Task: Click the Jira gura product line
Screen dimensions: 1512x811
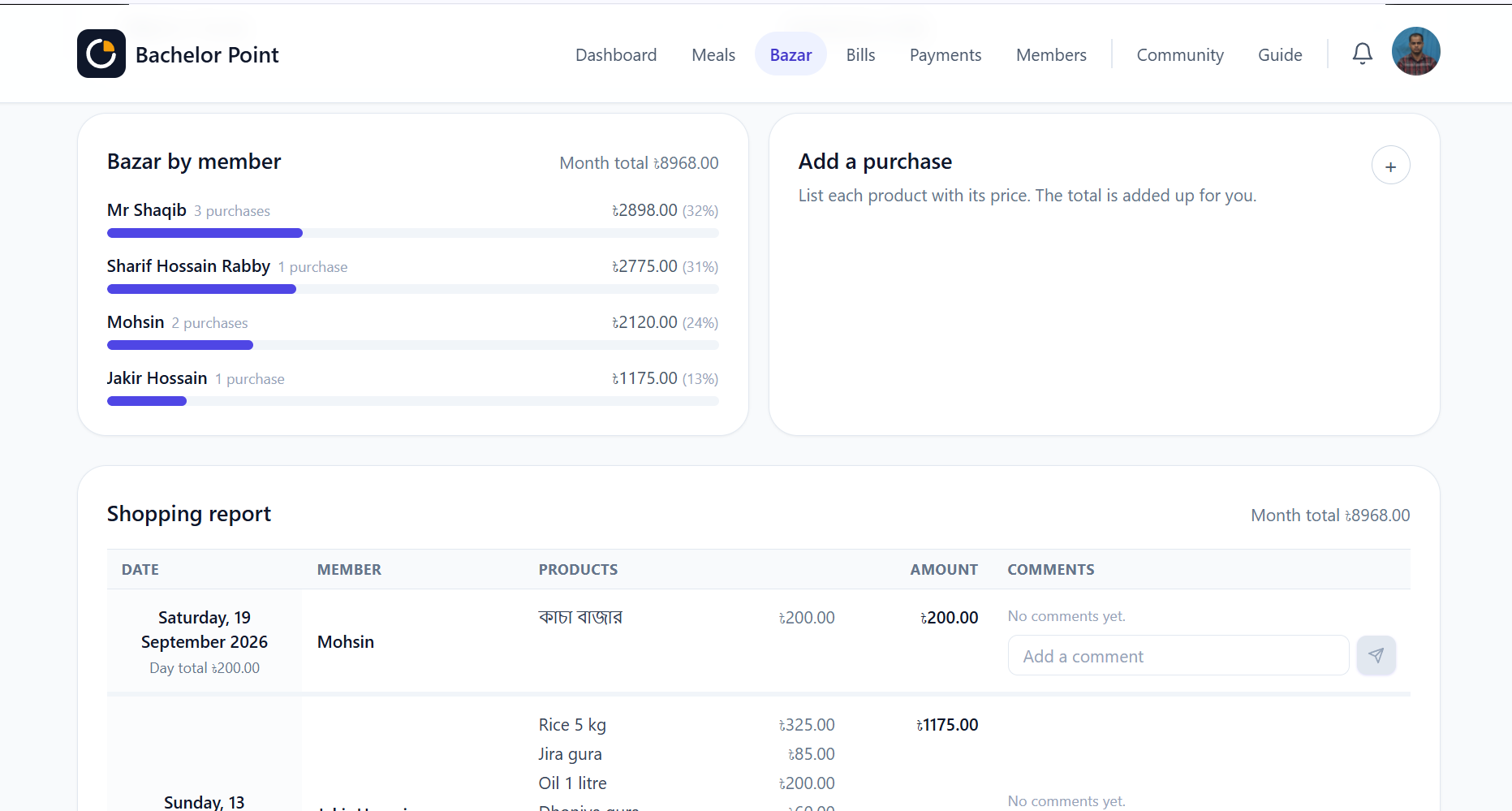Action: (570, 754)
